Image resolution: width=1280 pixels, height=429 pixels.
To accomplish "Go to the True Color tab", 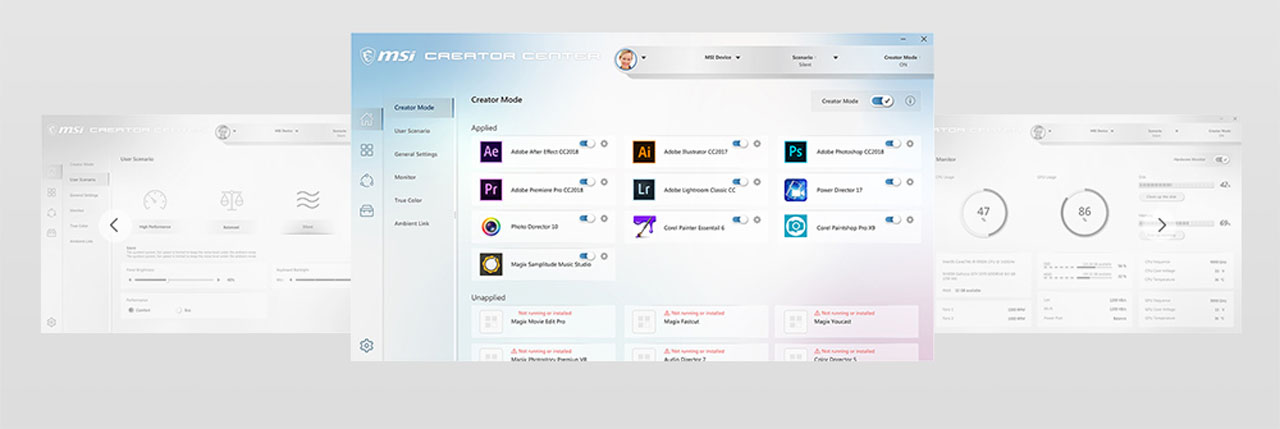I will 408,200.
